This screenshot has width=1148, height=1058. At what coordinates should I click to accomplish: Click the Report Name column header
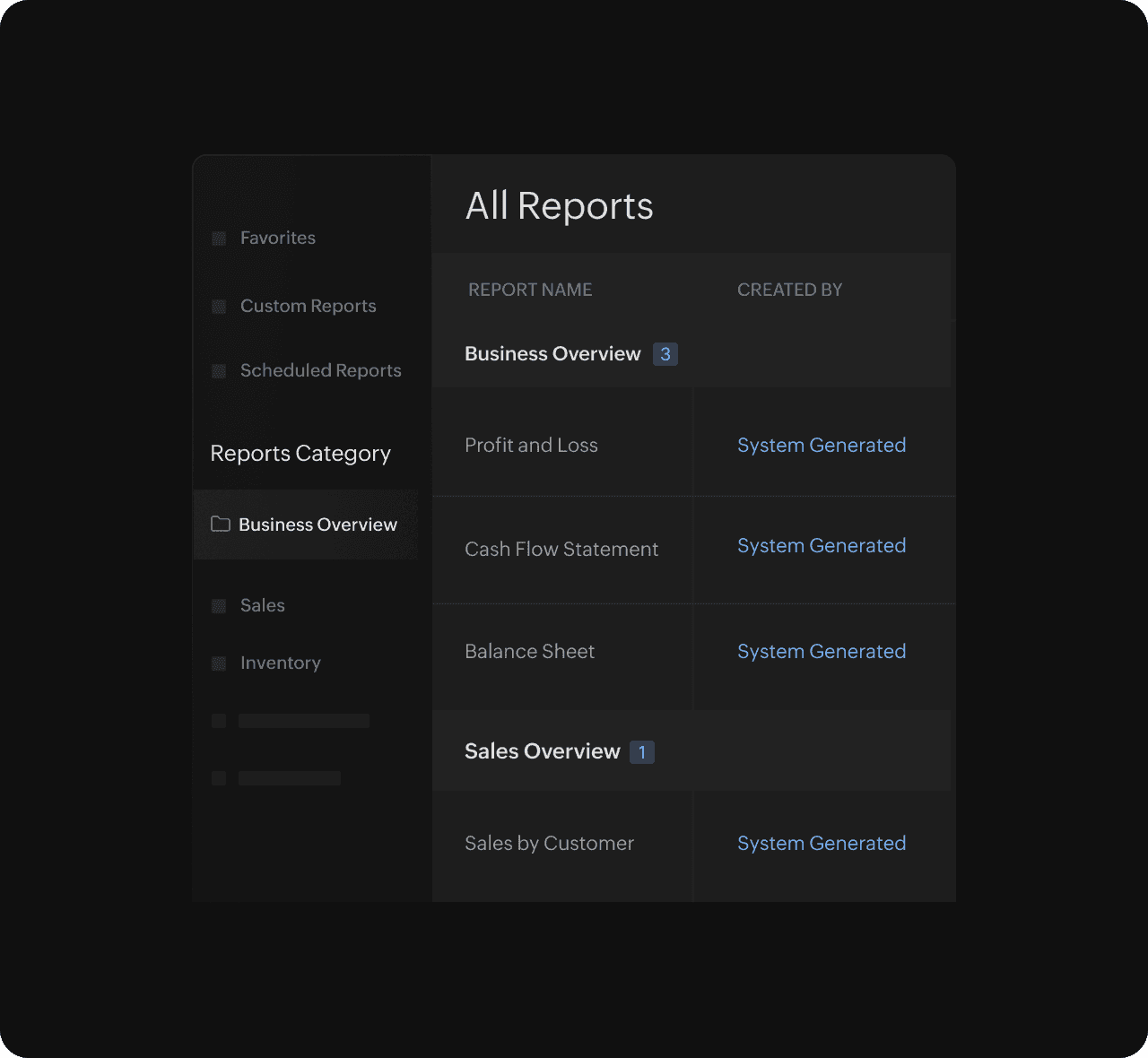coord(530,290)
